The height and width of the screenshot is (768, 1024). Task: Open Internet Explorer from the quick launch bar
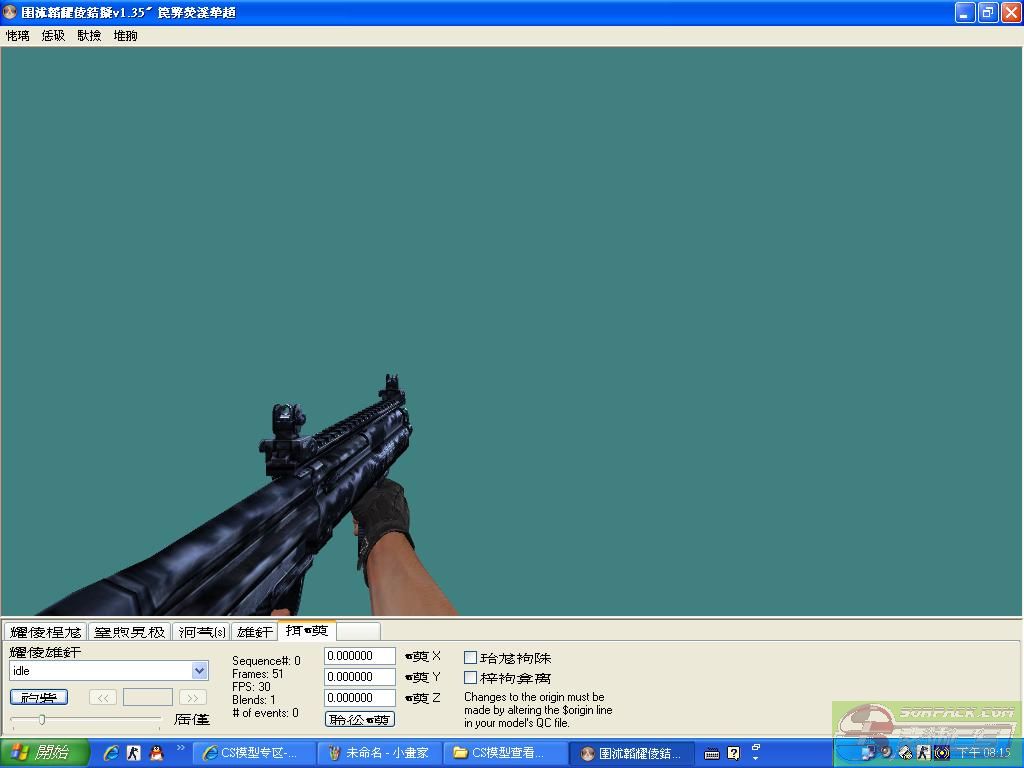[x=111, y=753]
